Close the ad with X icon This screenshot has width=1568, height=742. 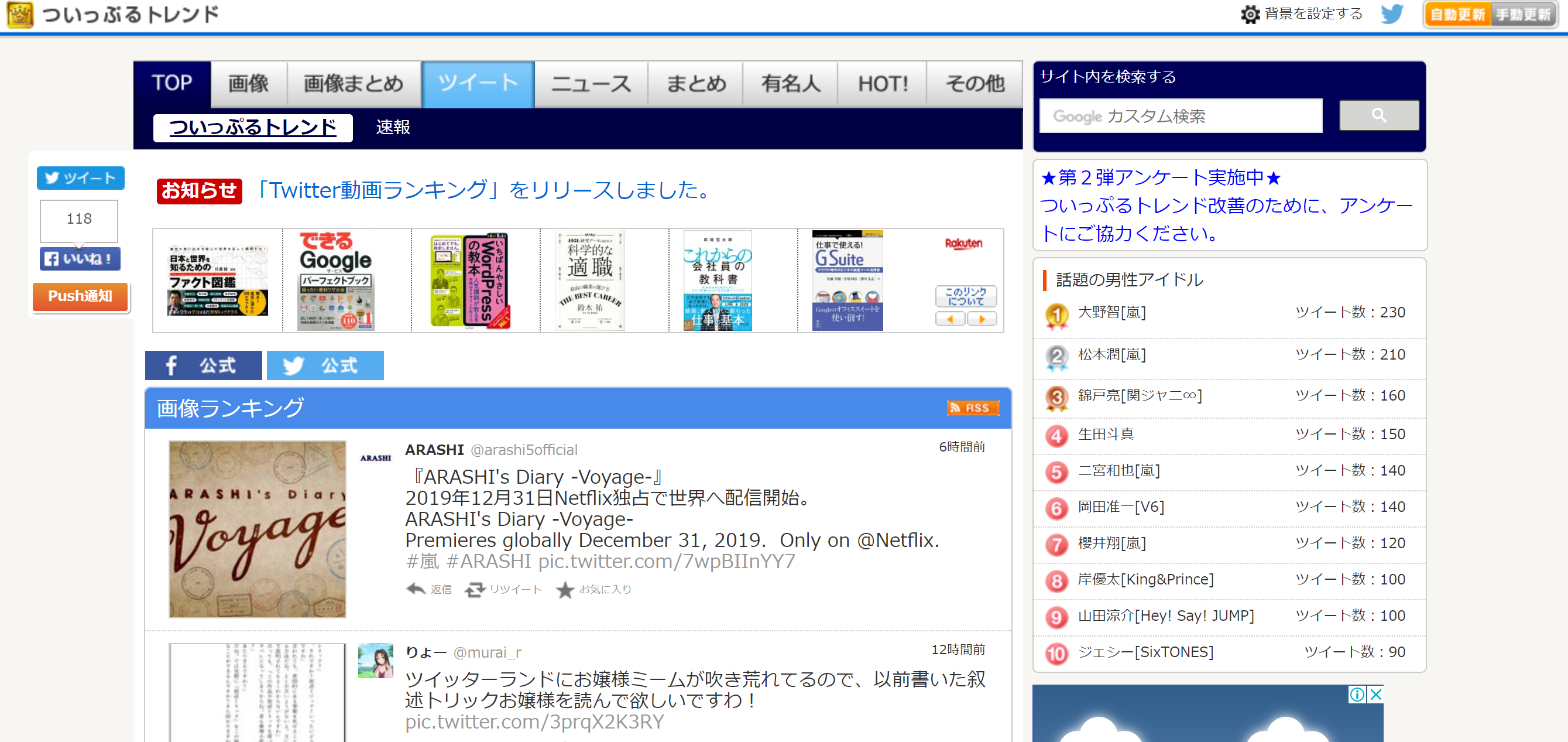coord(1375,694)
